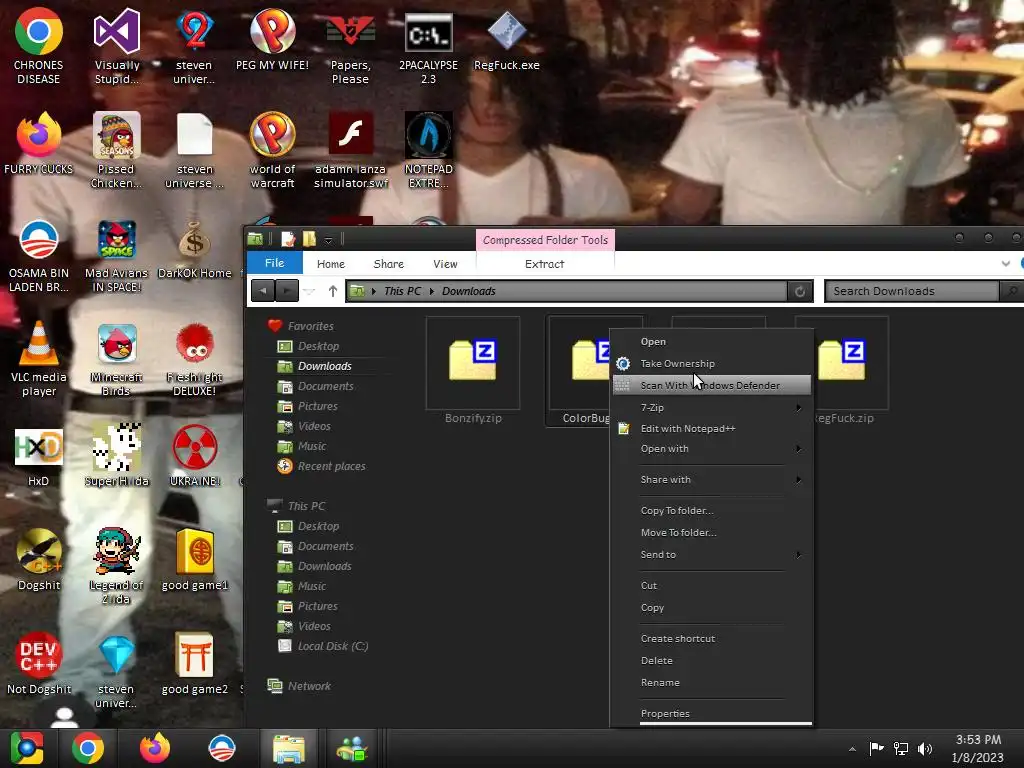Open the Dogshit C++ desktop icon
This screenshot has width=1024, height=768.
(39, 560)
